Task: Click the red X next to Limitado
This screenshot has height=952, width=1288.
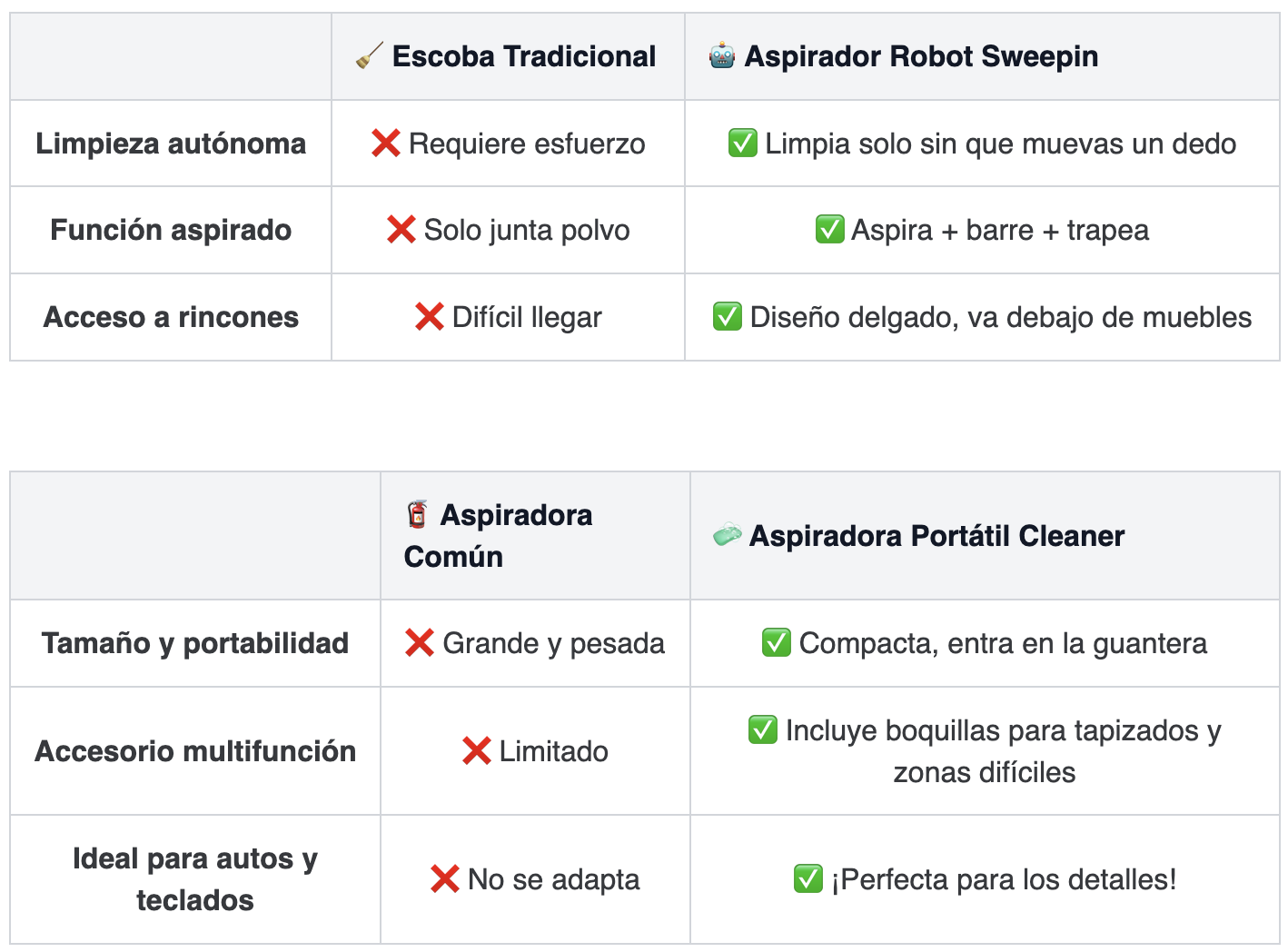Action: (x=476, y=750)
